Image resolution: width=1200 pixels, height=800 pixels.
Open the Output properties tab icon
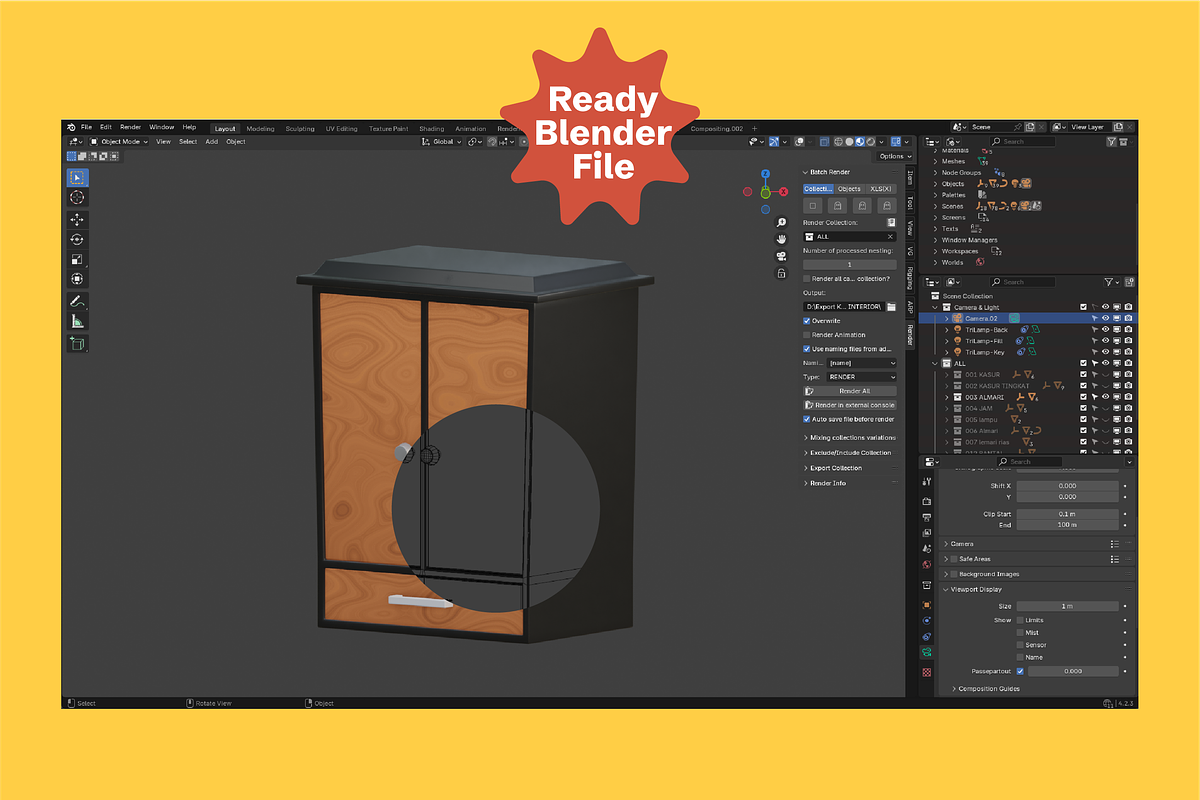point(927,517)
